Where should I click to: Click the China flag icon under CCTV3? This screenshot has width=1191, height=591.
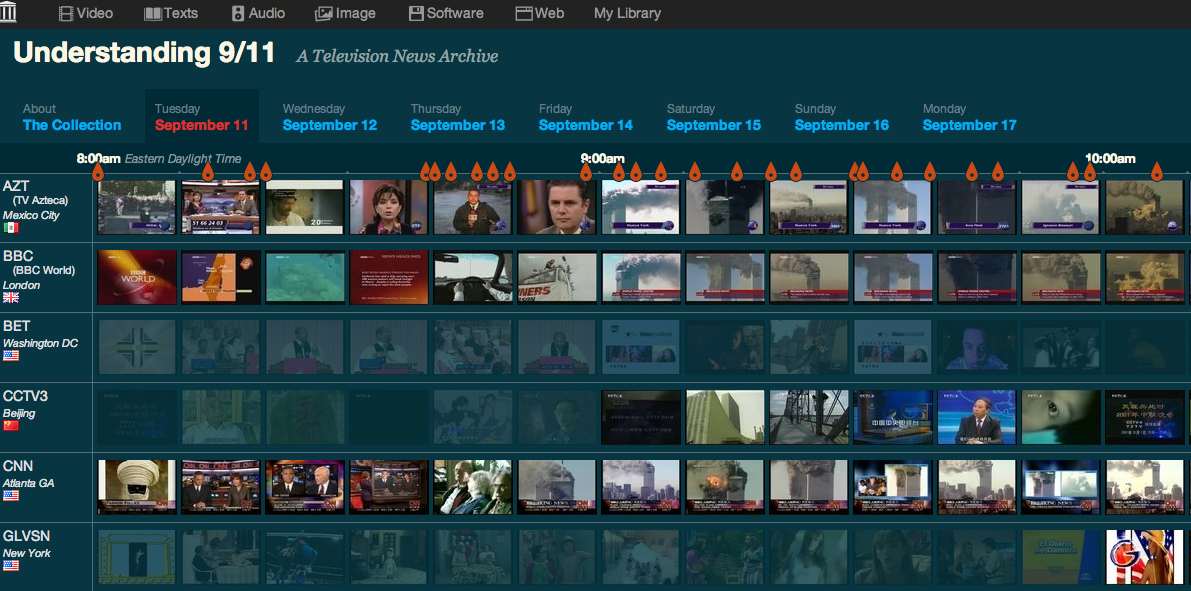coord(11,425)
